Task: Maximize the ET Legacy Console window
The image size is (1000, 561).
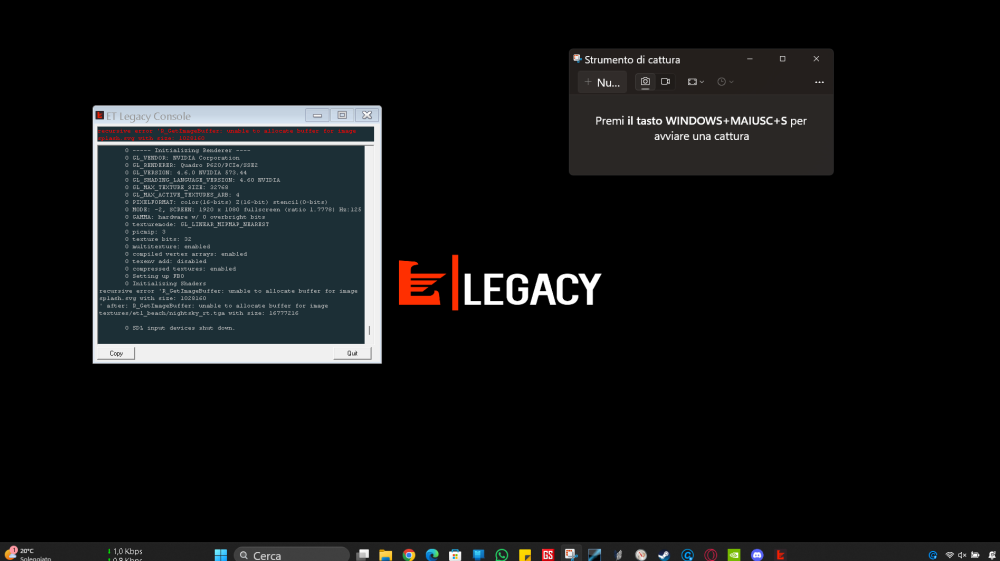Action: pos(342,115)
